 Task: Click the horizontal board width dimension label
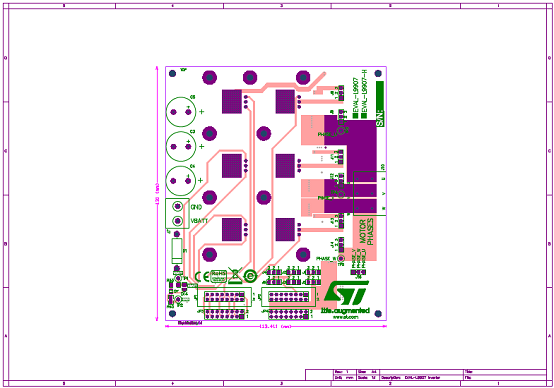click(x=276, y=327)
